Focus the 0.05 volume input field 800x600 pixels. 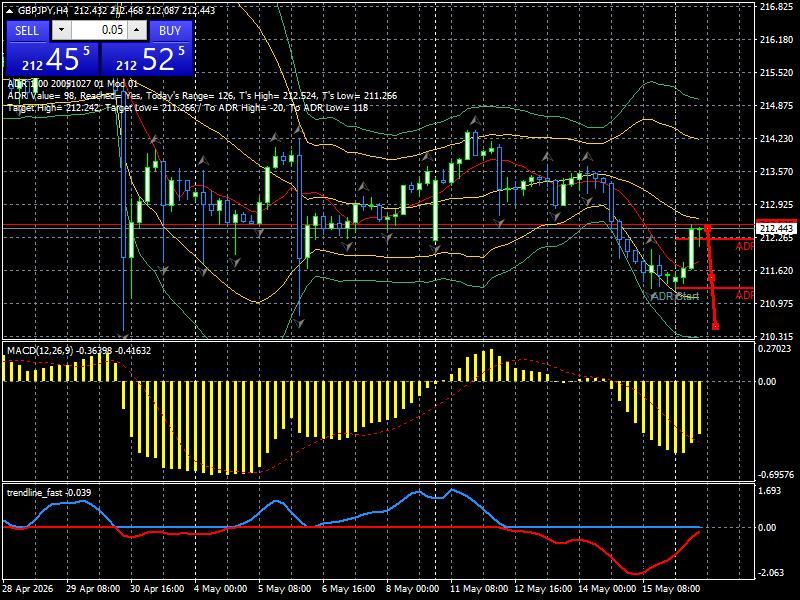pos(99,30)
